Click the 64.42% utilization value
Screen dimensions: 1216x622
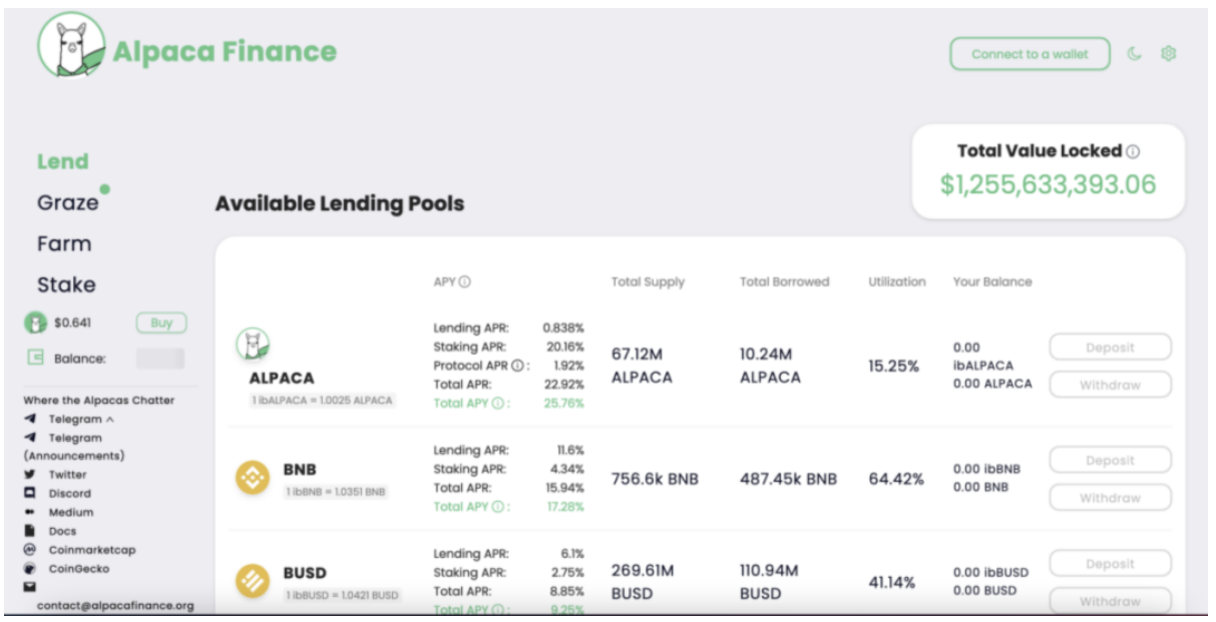896,479
